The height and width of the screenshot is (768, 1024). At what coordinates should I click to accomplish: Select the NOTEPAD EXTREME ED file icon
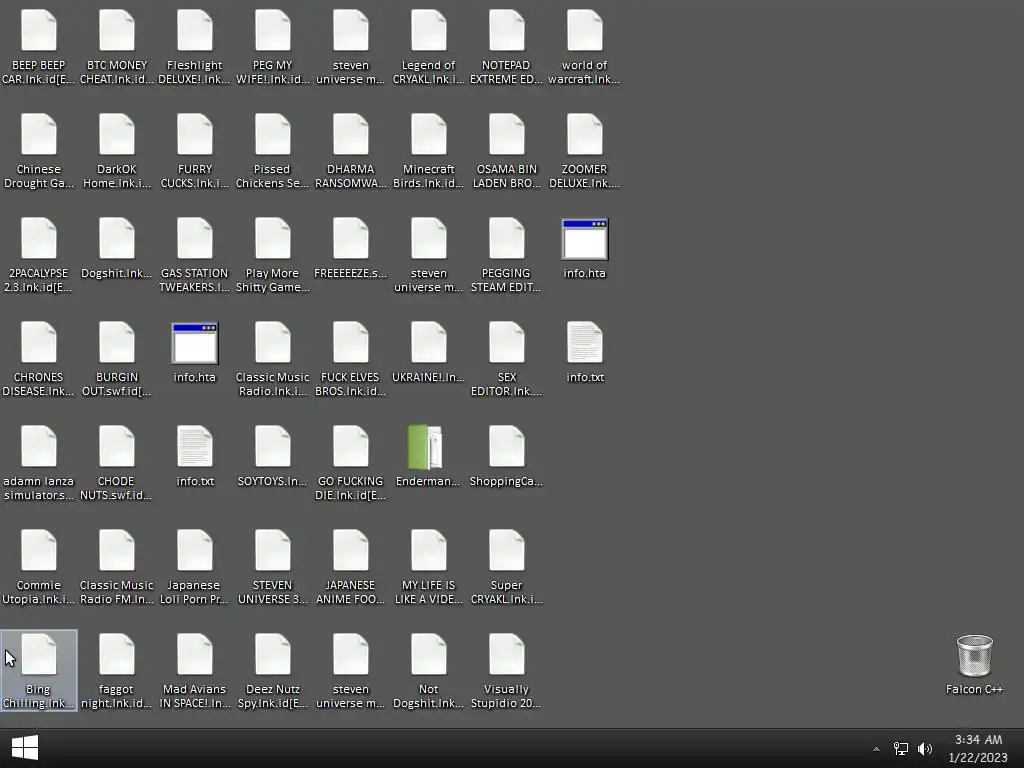506,30
